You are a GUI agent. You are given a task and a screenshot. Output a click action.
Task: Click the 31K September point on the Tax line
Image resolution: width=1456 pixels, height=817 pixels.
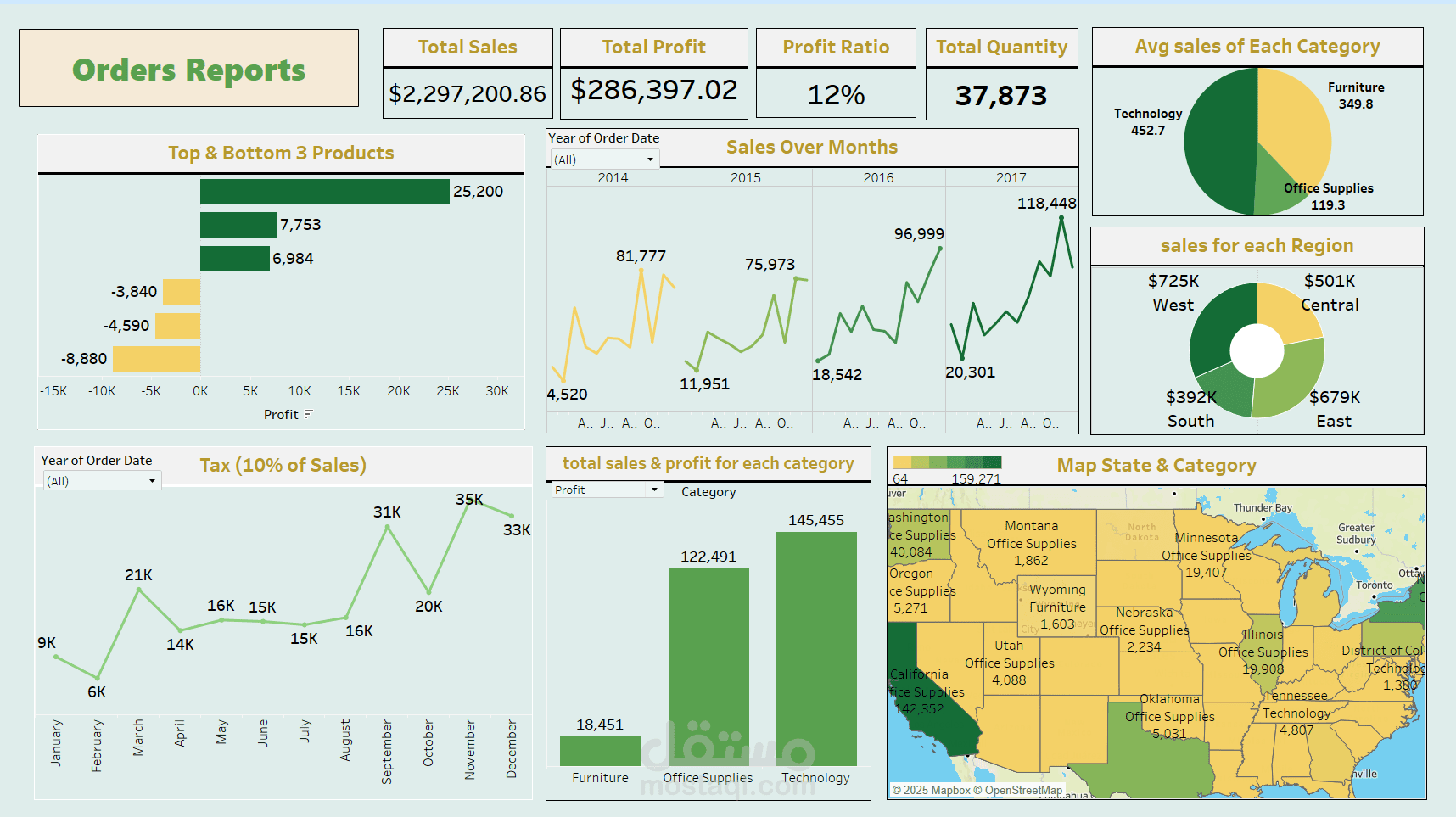pos(388,527)
